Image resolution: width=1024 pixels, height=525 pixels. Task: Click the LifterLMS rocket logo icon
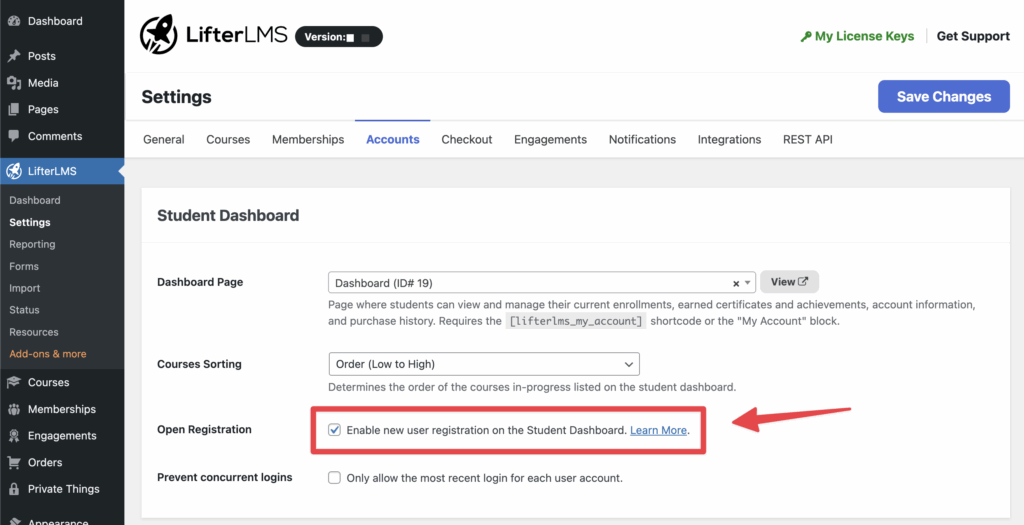coord(159,36)
